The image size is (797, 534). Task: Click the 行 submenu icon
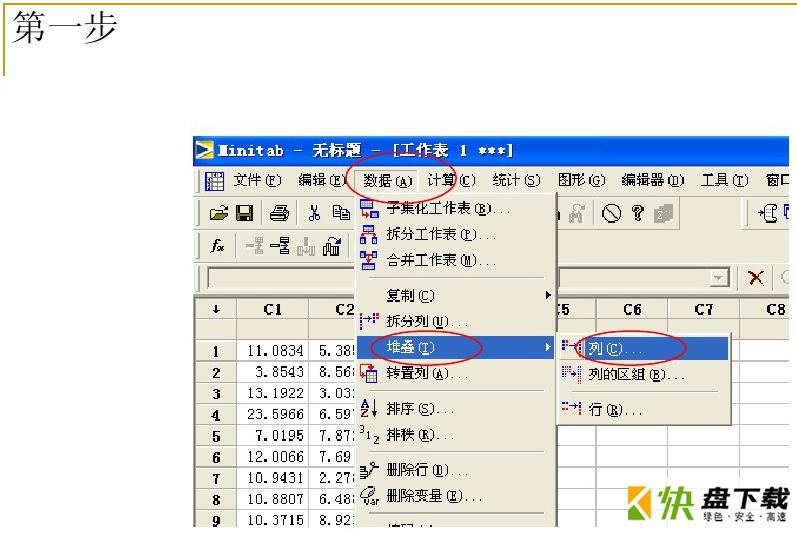tap(571, 407)
